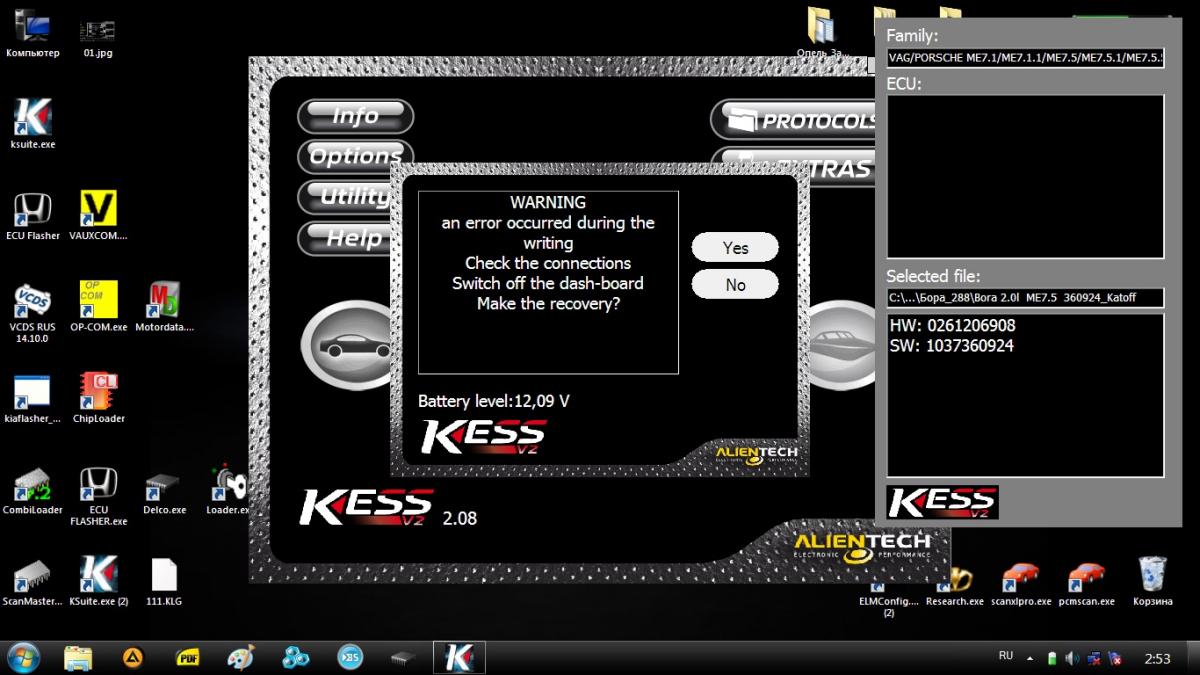
Task: Click the Selected file path field
Action: coord(1025,297)
